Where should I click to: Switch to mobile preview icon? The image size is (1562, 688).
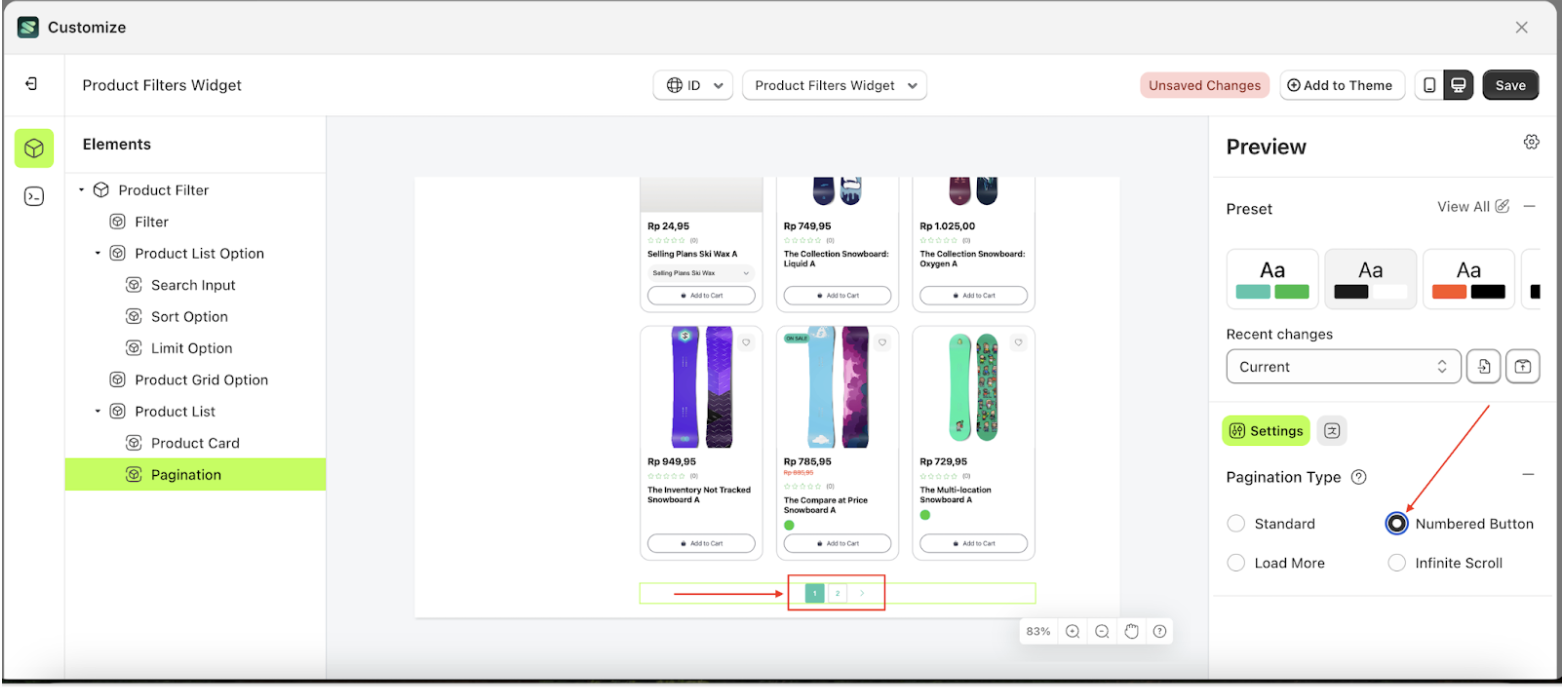point(1429,85)
